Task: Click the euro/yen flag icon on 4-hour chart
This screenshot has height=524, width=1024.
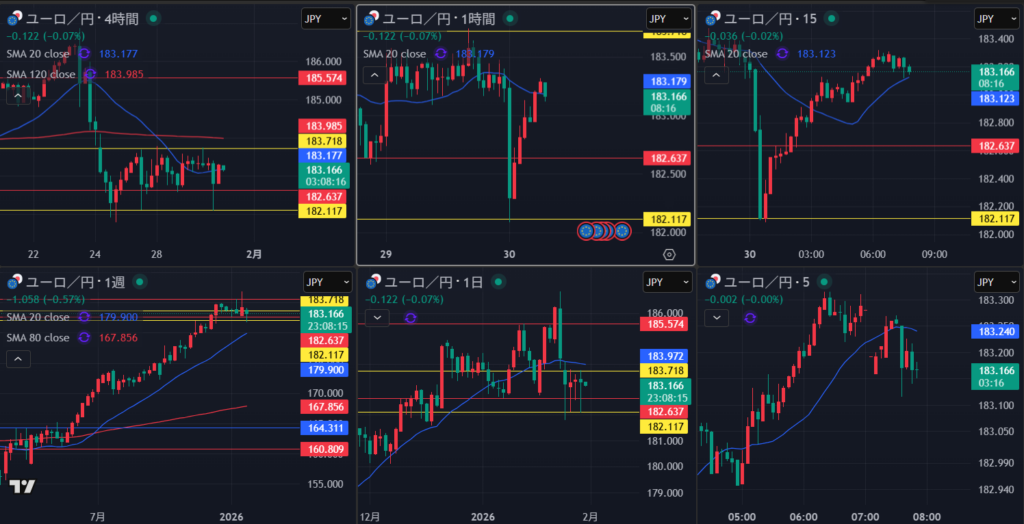Action: coord(15,18)
